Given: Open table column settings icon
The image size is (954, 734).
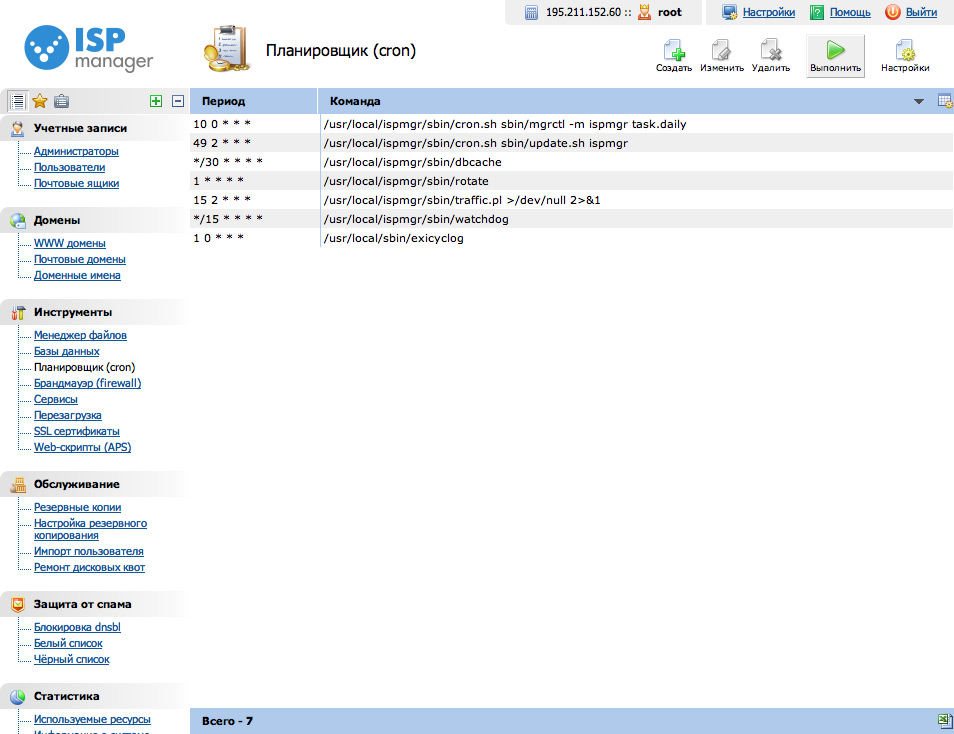Looking at the screenshot, I should pos(943,101).
